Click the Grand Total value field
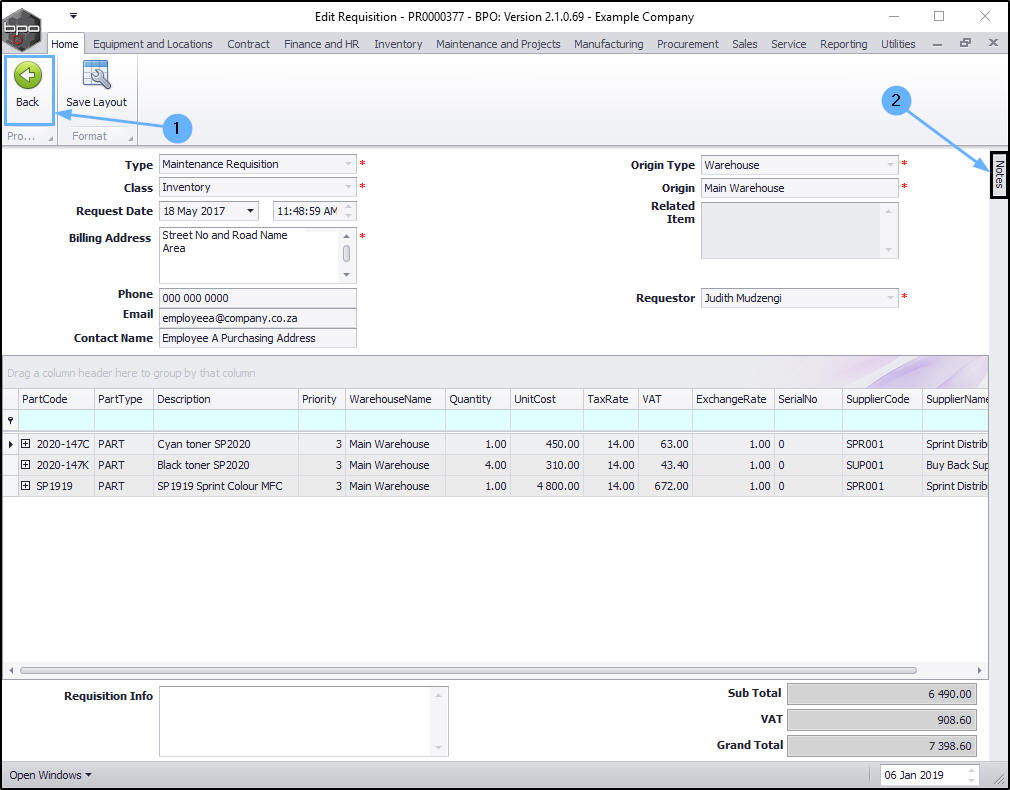The height and width of the screenshot is (790, 1010). coord(882,746)
